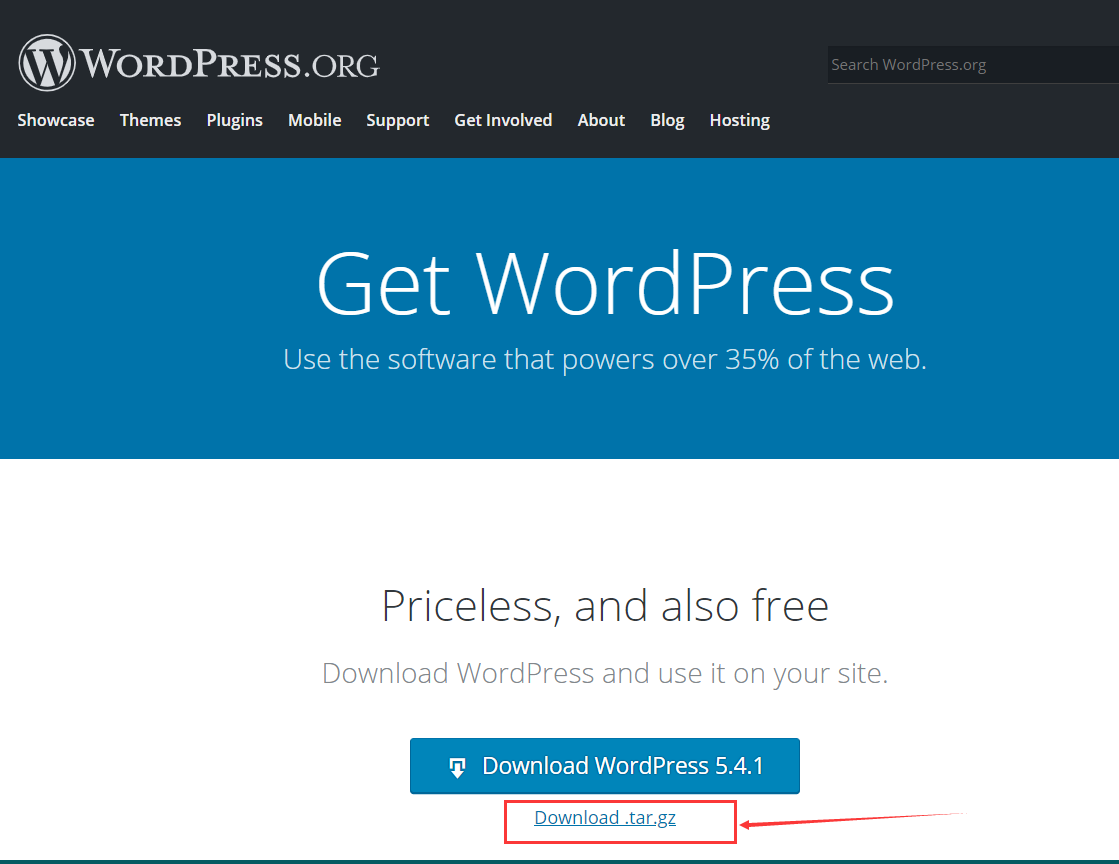
Task: Click the WordPress.org wordmark
Action: click(x=229, y=63)
